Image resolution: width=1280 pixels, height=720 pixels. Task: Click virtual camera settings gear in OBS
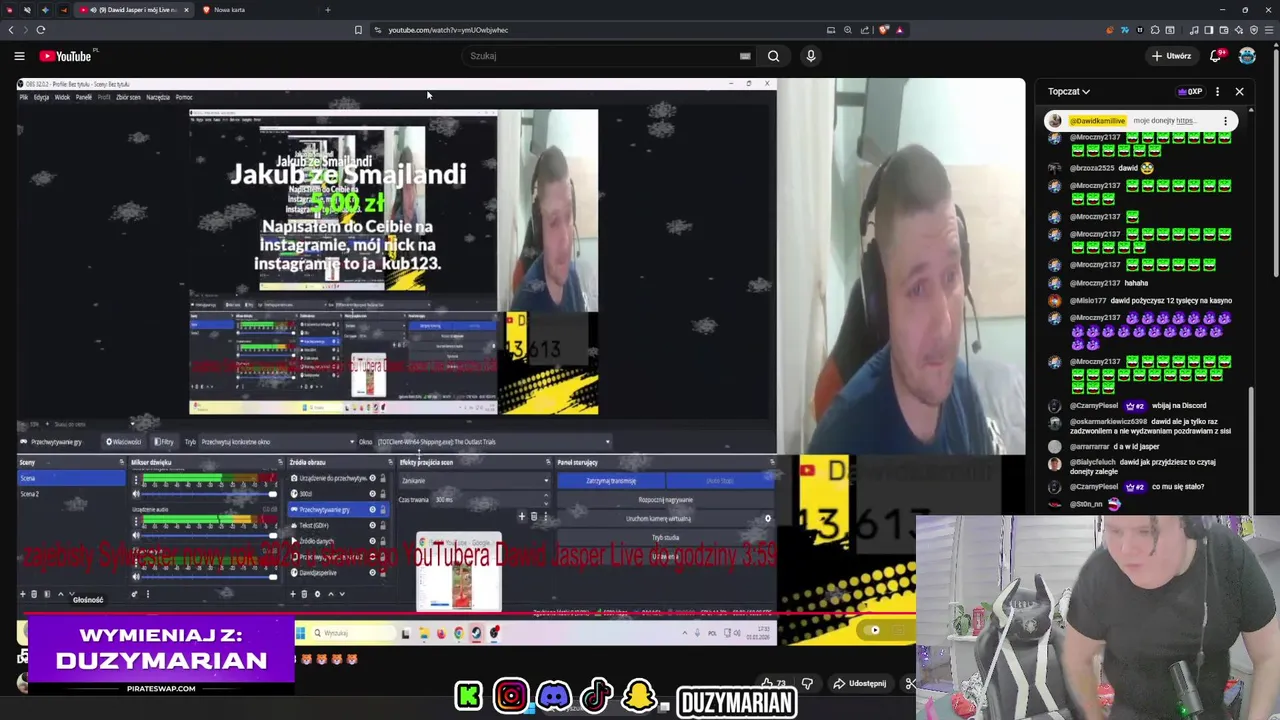(x=768, y=519)
